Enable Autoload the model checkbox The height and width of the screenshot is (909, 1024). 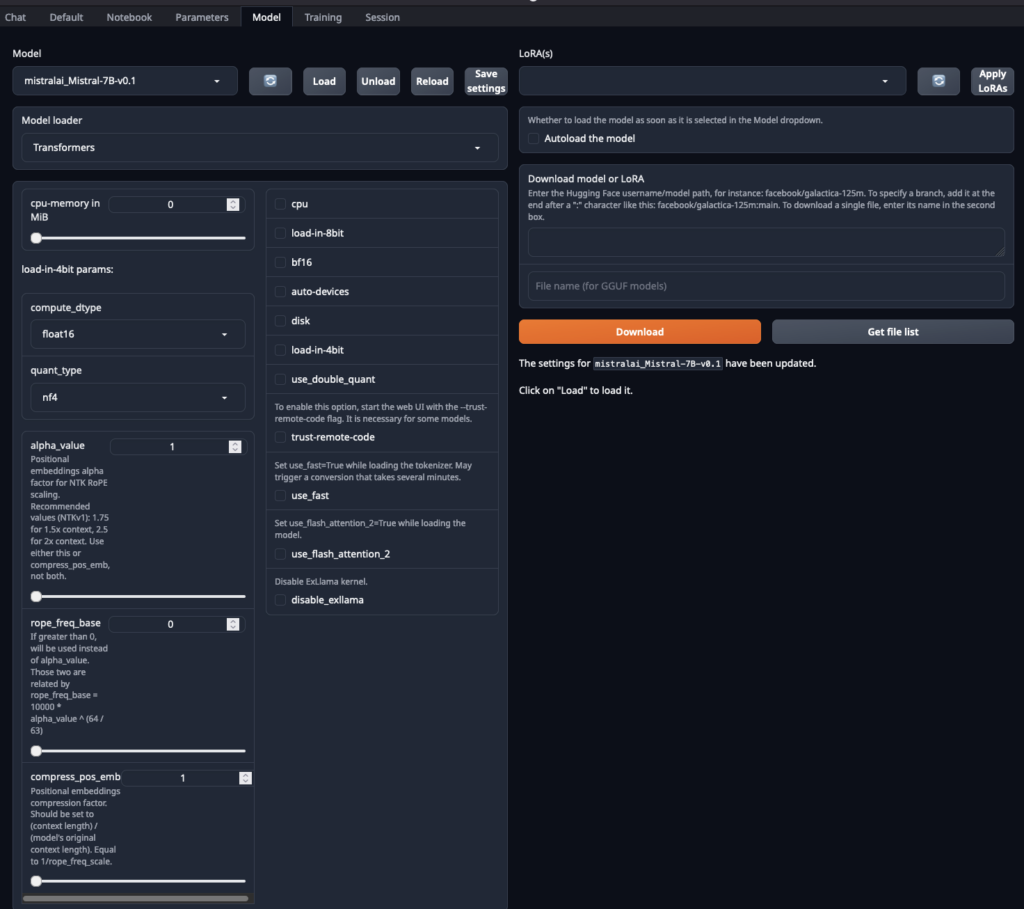pos(534,138)
